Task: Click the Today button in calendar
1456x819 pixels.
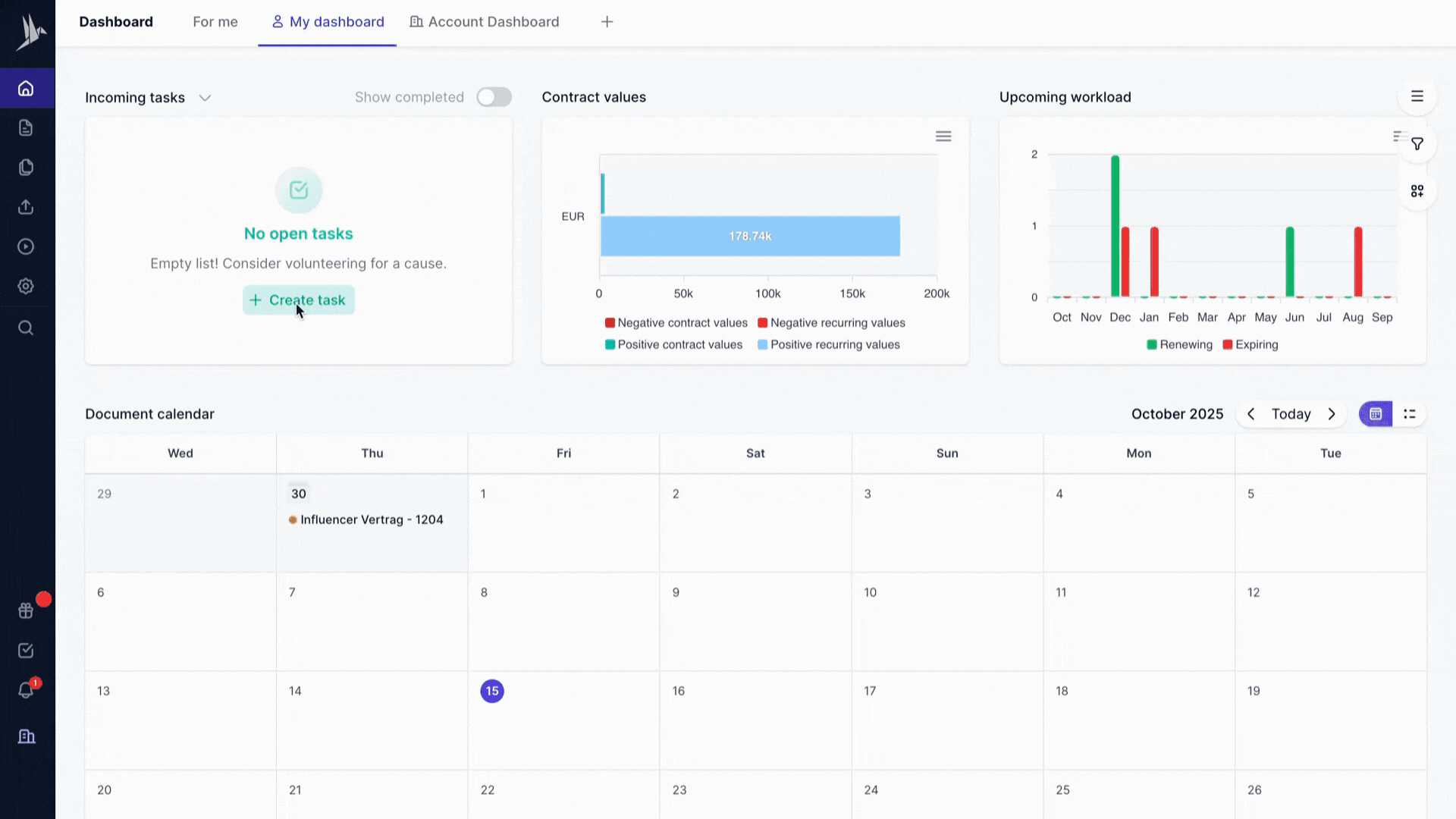Action: click(1291, 414)
